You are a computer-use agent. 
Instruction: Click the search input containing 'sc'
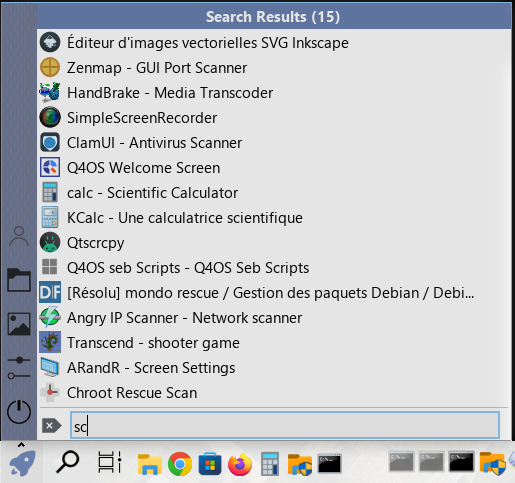click(x=285, y=425)
